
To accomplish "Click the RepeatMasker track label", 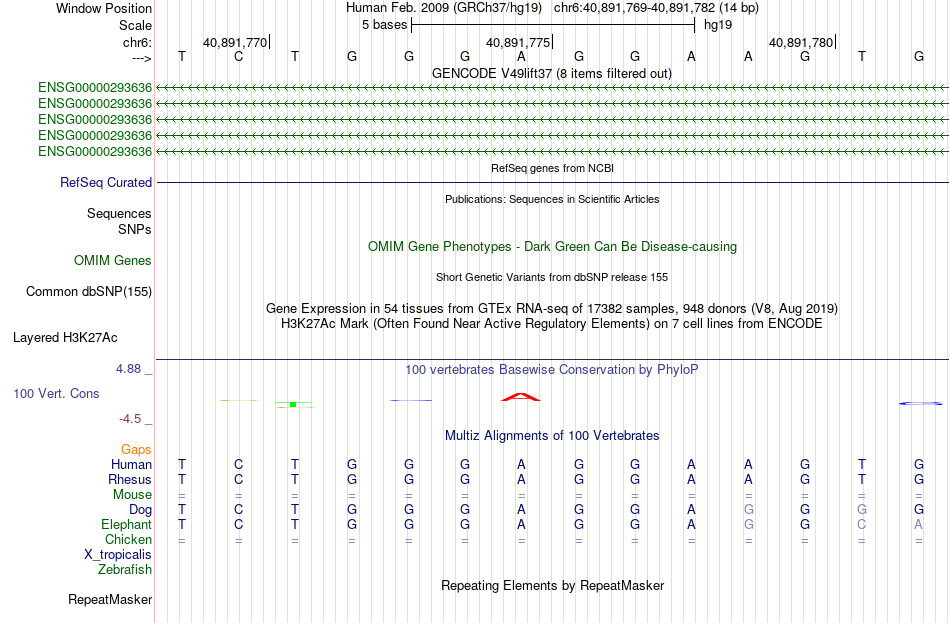I will click(110, 599).
